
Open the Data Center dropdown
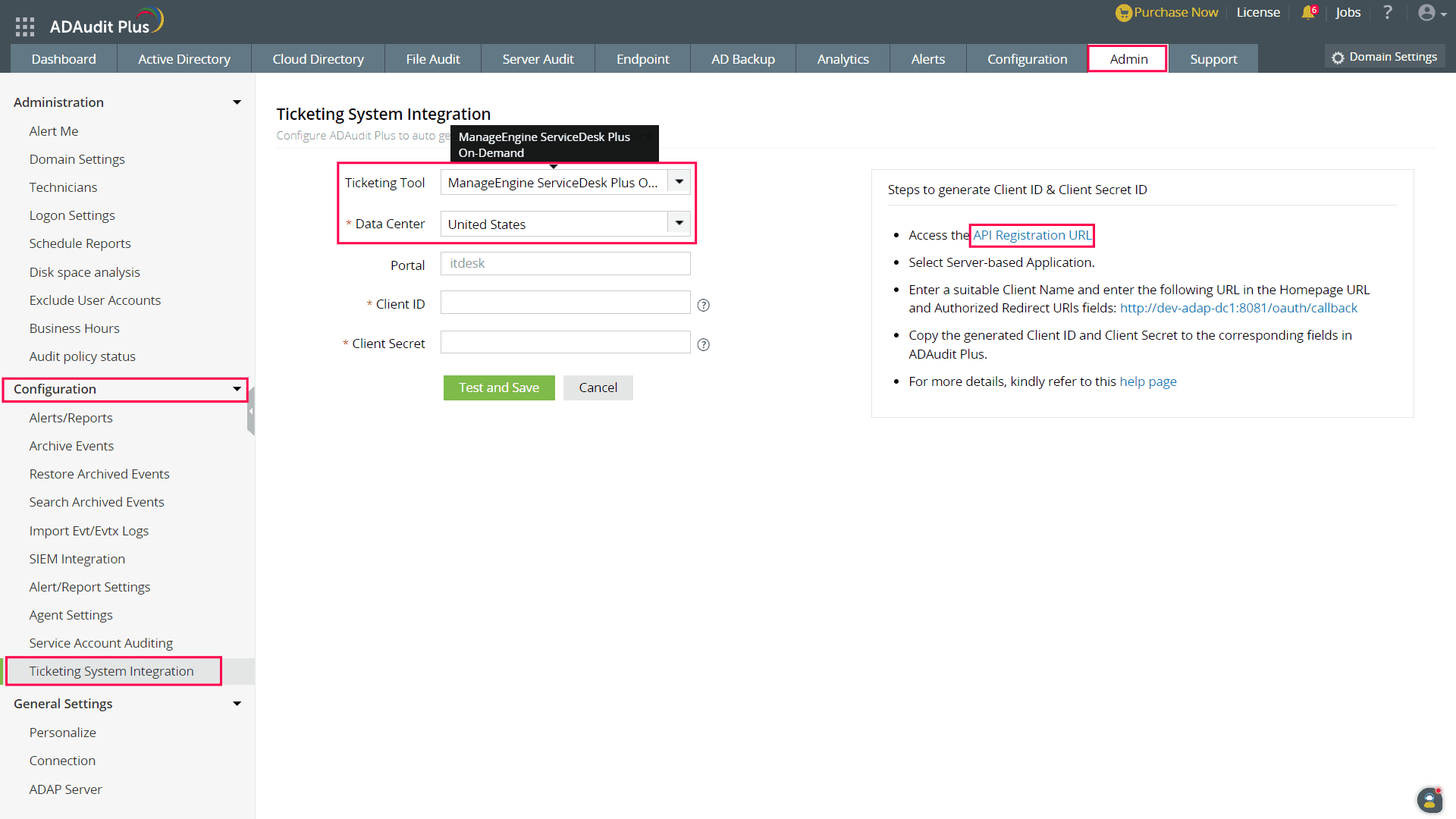pos(678,222)
